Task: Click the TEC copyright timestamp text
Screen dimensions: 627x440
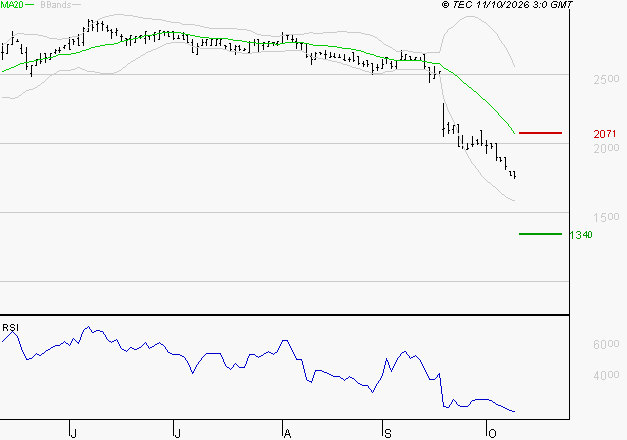Action: pos(507,5)
